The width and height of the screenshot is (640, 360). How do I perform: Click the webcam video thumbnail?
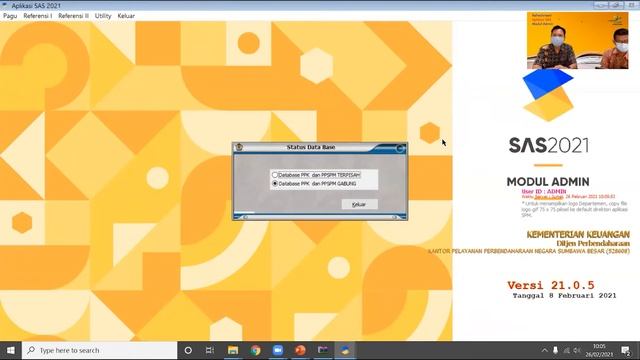click(x=577, y=40)
